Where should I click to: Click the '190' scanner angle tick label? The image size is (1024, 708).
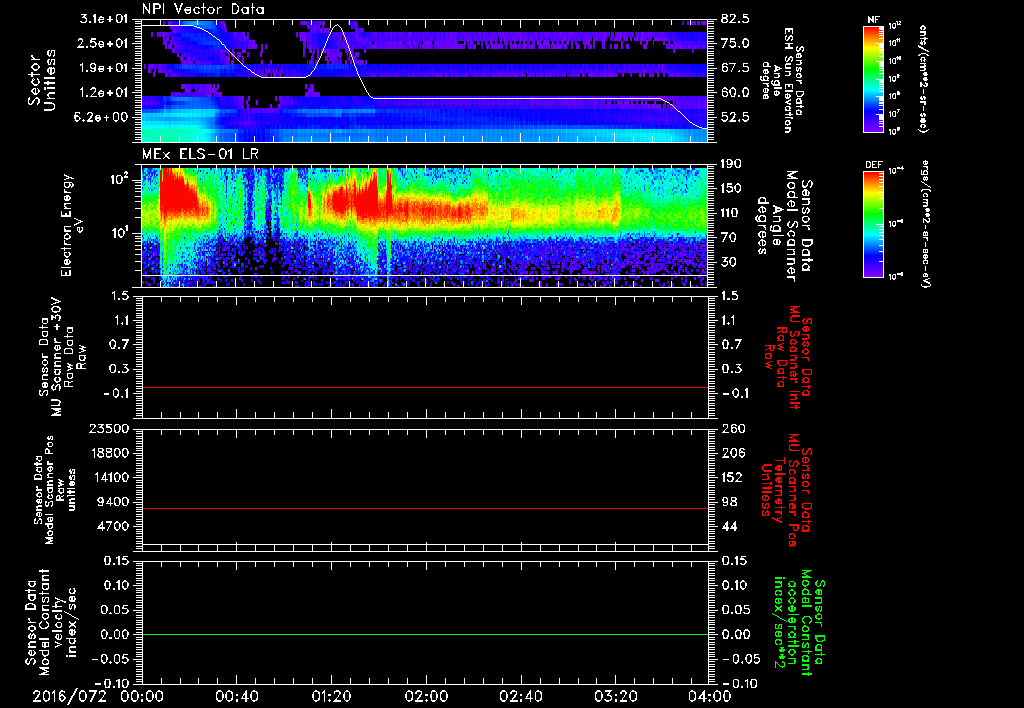coord(733,163)
